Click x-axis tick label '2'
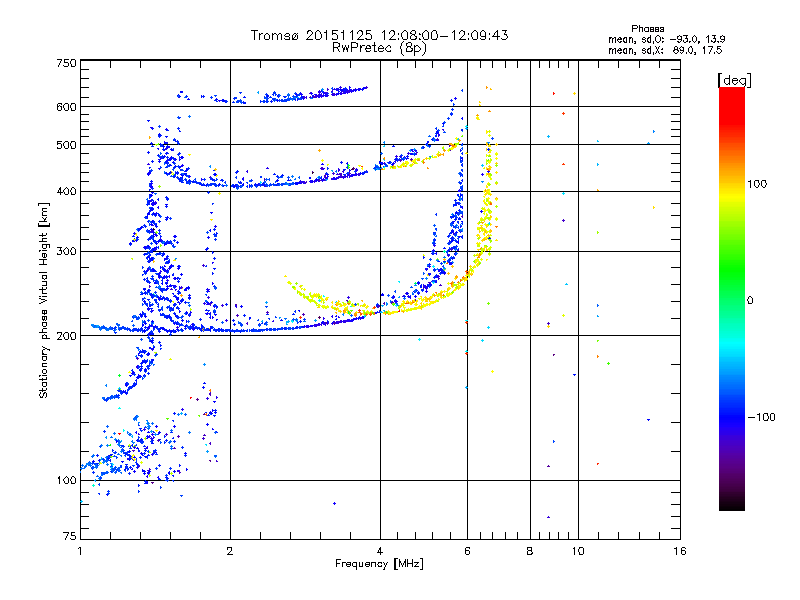 coord(230,551)
